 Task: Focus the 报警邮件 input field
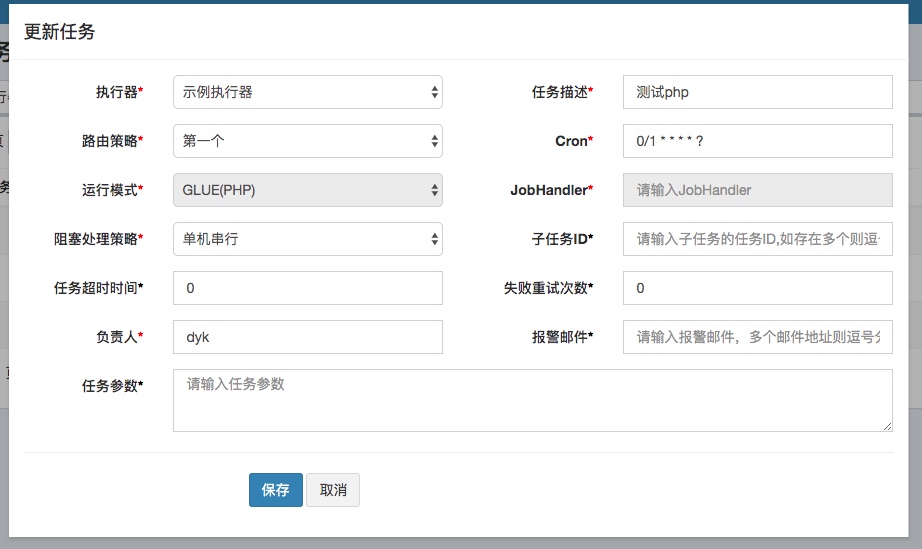click(x=756, y=337)
